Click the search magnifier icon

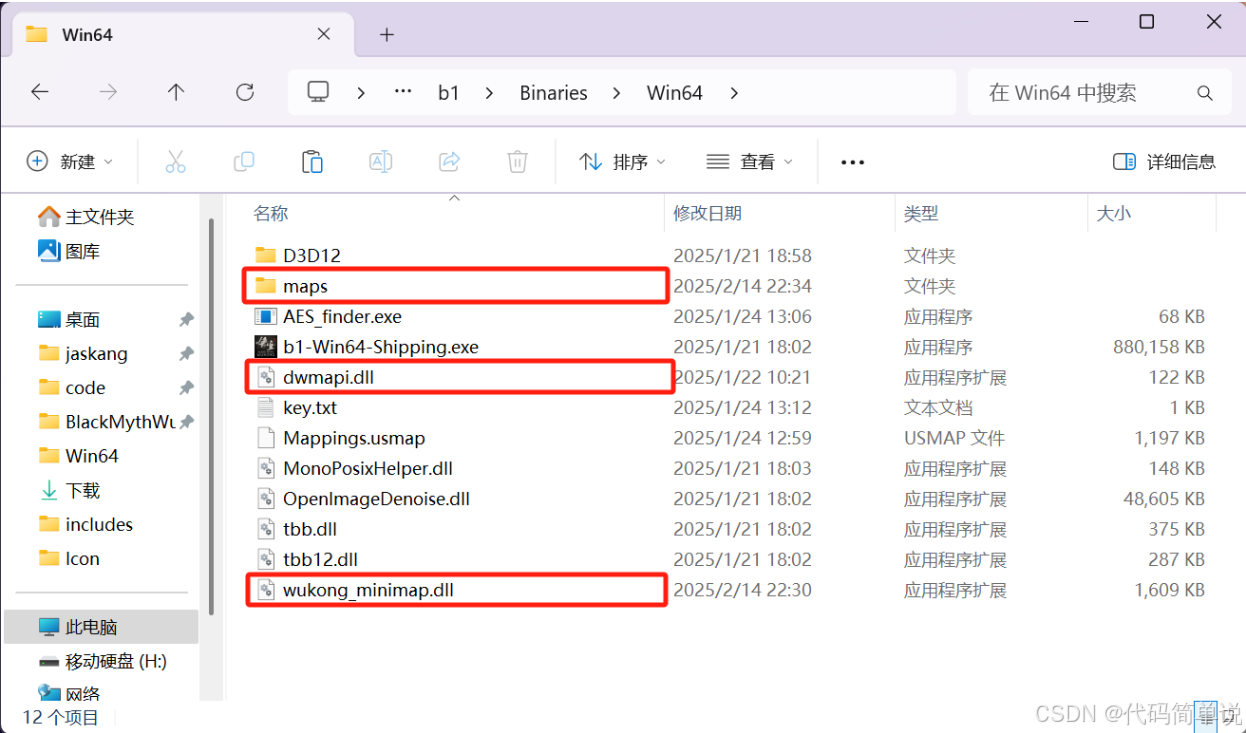tap(1205, 93)
